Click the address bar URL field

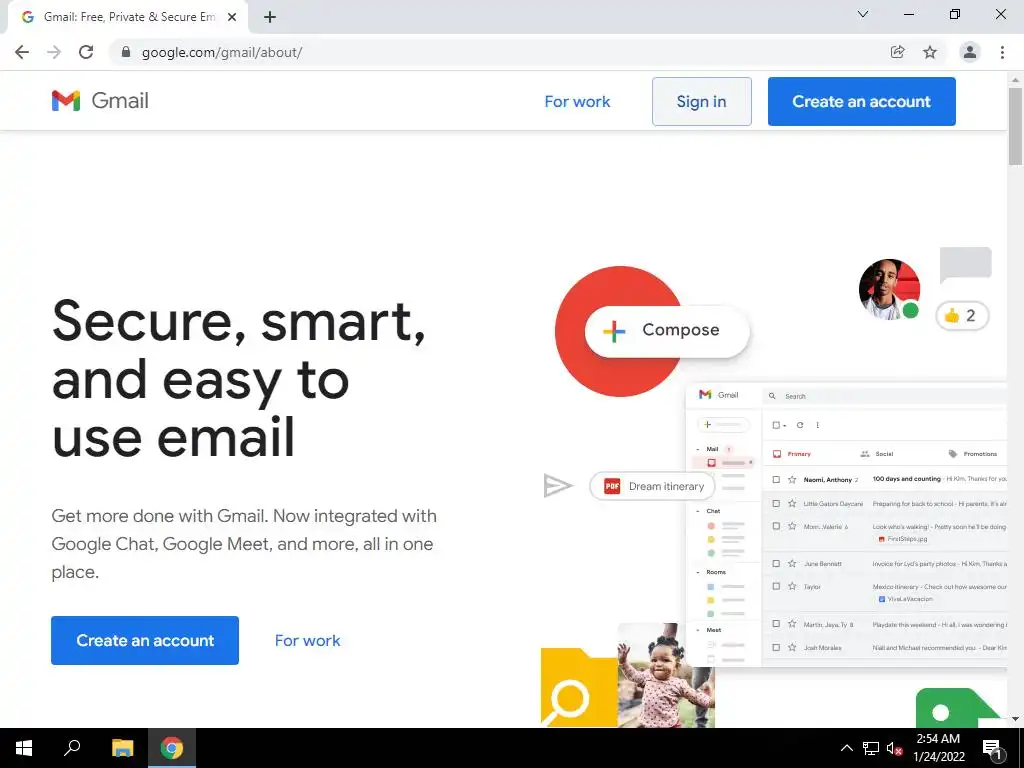[x=496, y=52]
